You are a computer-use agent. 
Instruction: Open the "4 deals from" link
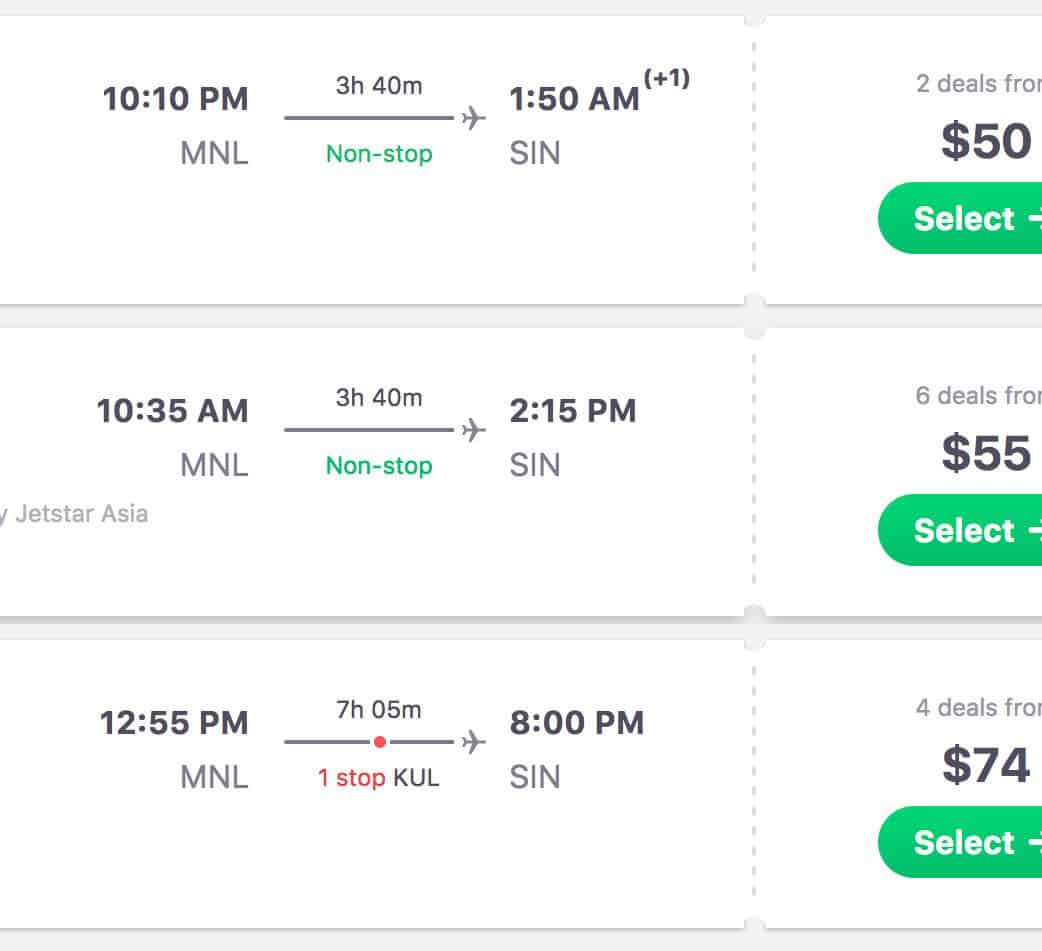coord(978,708)
